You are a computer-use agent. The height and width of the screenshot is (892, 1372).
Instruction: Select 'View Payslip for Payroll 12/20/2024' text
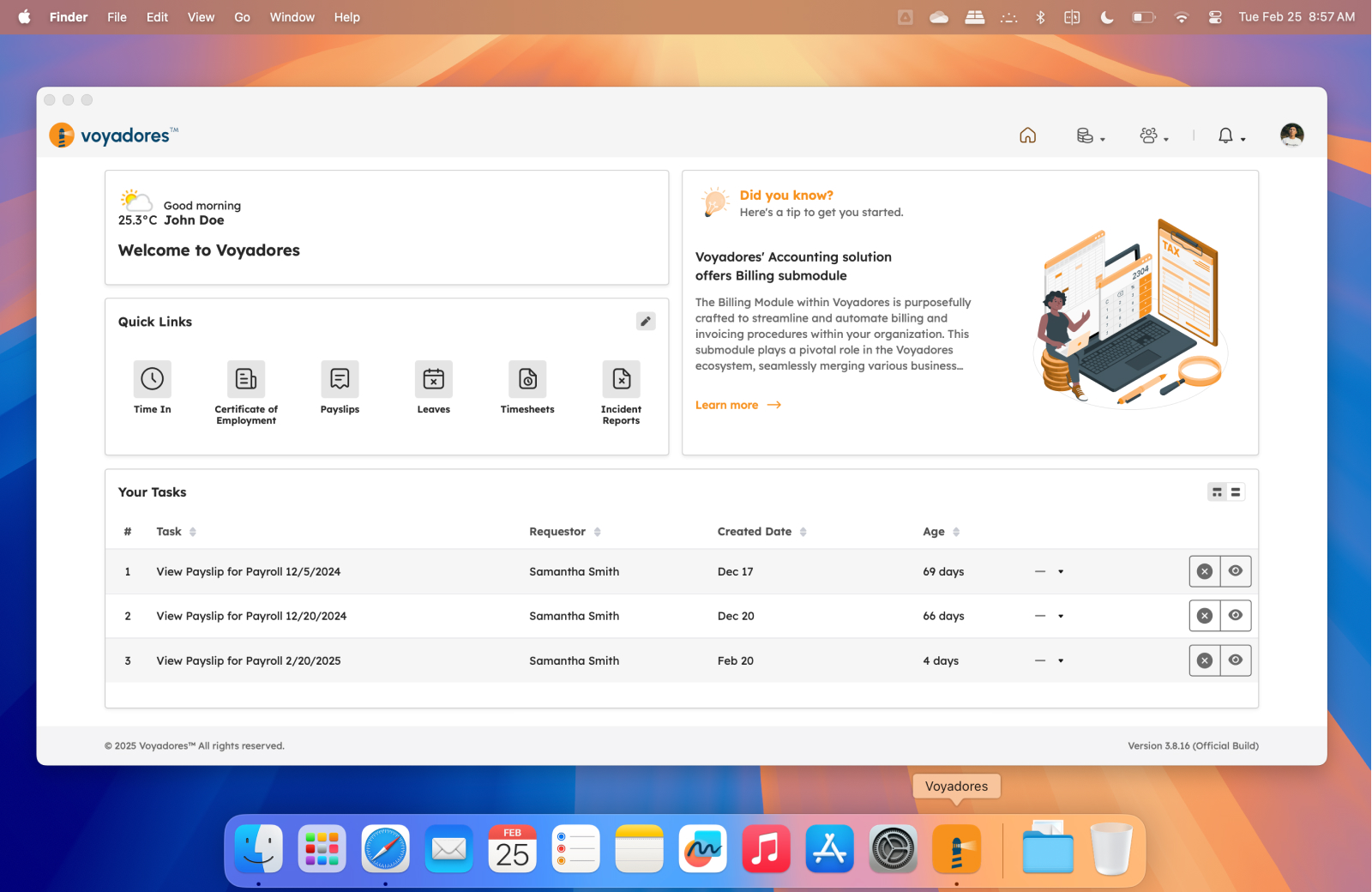click(x=251, y=616)
